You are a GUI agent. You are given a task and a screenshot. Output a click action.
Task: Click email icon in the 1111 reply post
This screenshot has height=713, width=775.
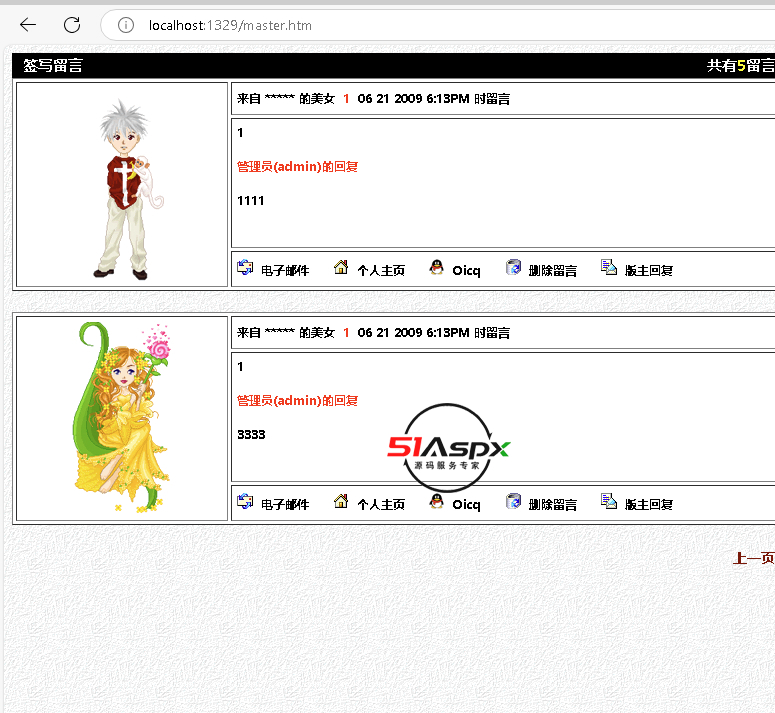(245, 267)
